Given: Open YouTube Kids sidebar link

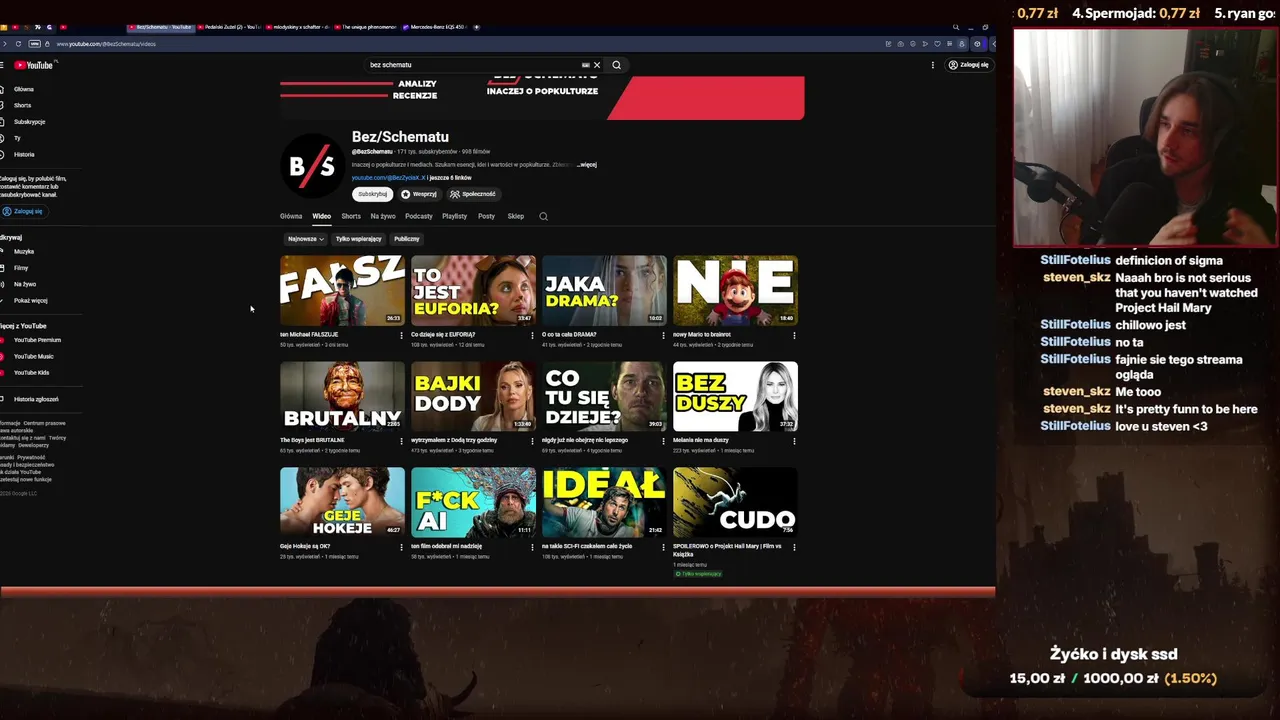Looking at the screenshot, I should [x=31, y=372].
